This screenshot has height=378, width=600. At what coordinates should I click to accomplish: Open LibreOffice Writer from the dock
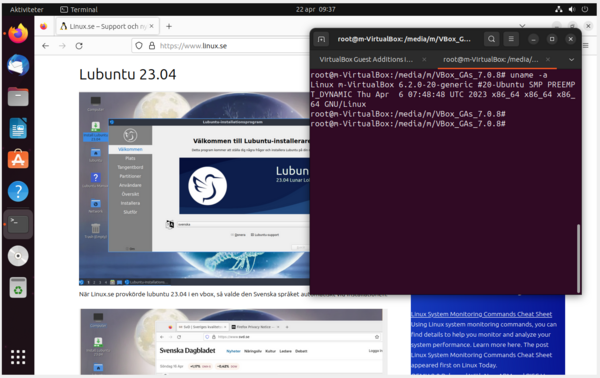tap(18, 128)
